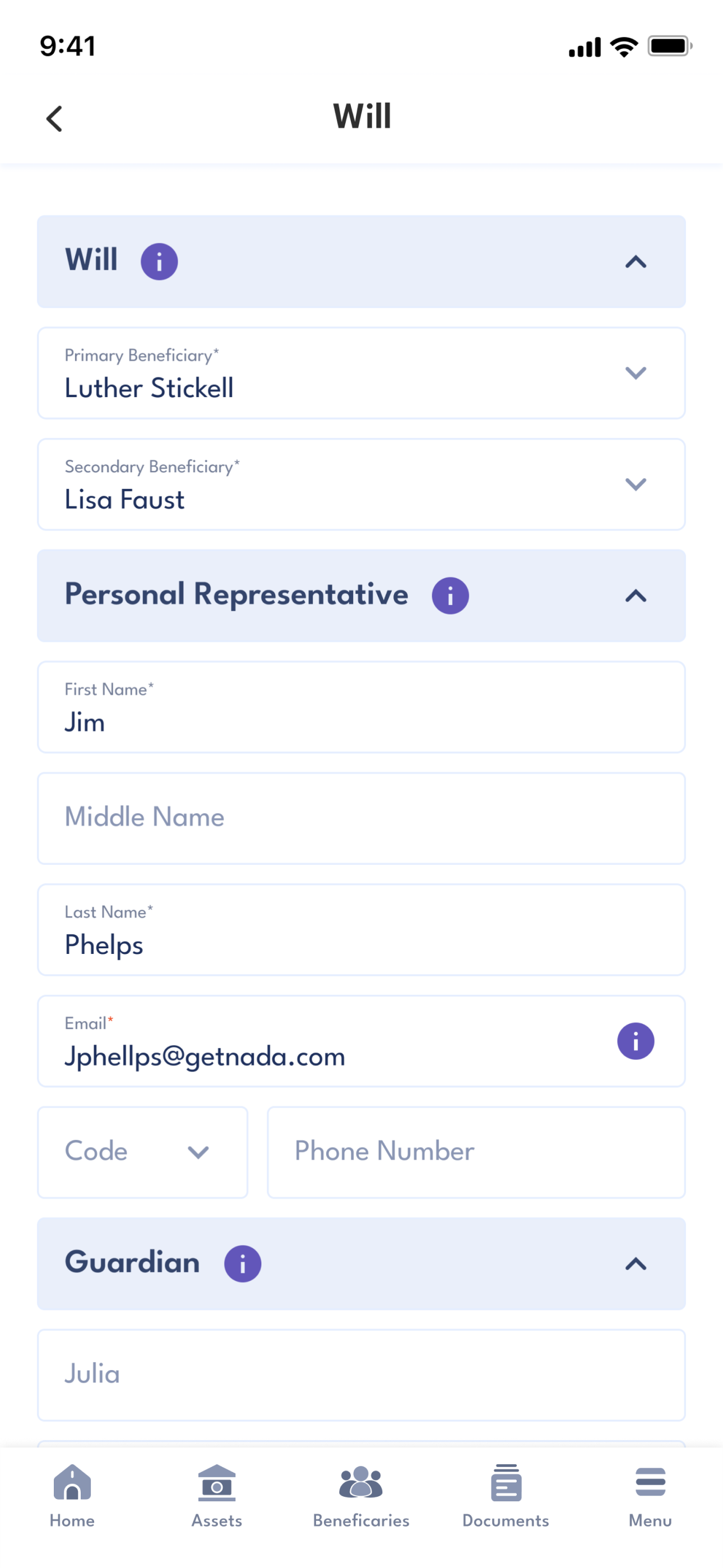Edit First Name field containing Jim
This screenshot has width=723, height=1568.
point(361,707)
